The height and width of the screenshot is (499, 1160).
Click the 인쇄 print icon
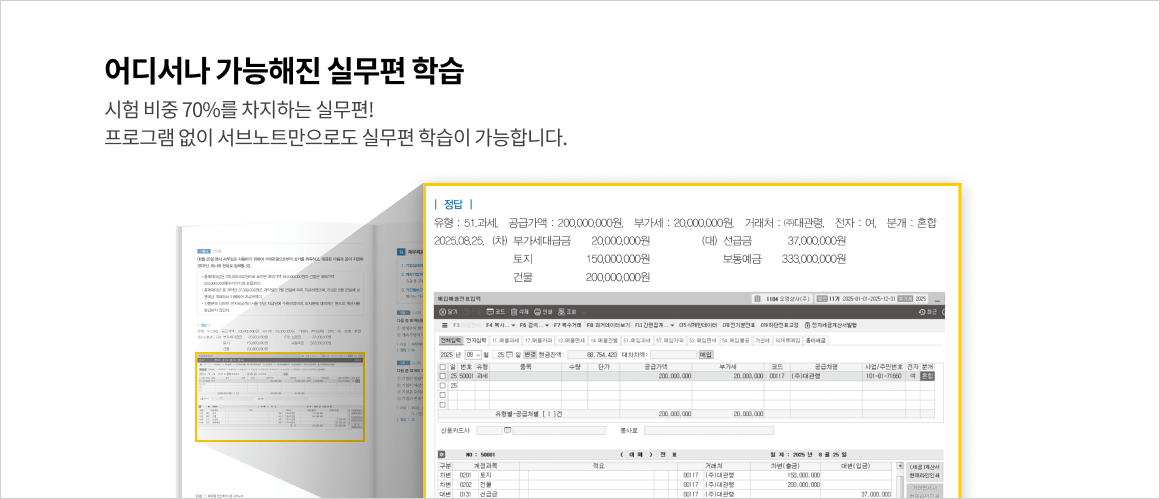537,312
